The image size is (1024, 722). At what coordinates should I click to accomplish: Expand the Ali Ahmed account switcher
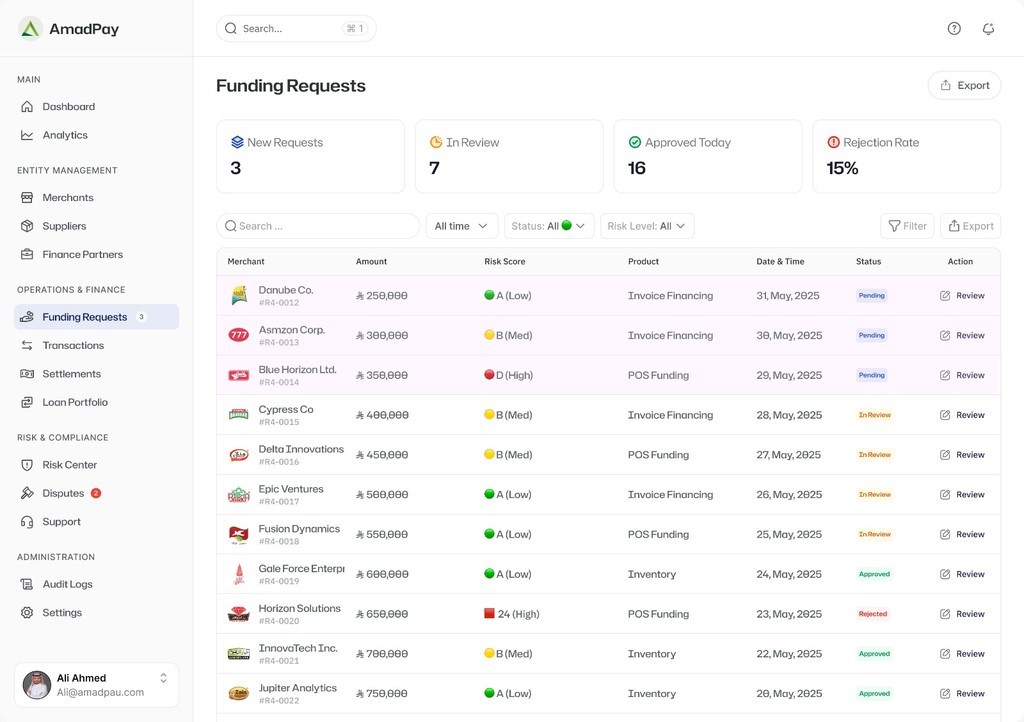[164, 678]
